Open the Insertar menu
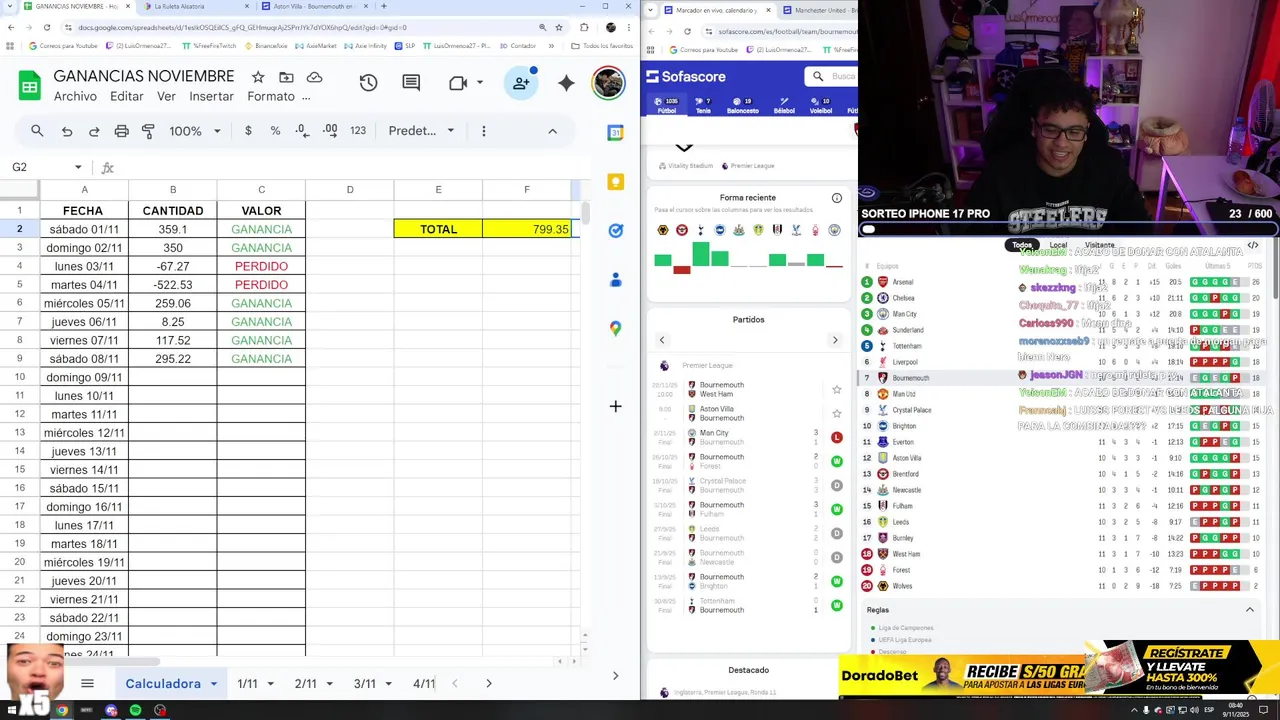 (x=211, y=96)
